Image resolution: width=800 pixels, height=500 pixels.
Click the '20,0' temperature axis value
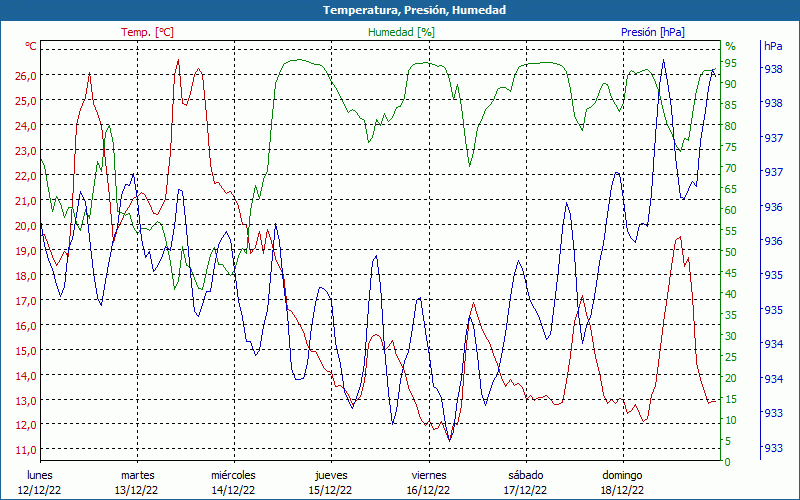coord(25,226)
